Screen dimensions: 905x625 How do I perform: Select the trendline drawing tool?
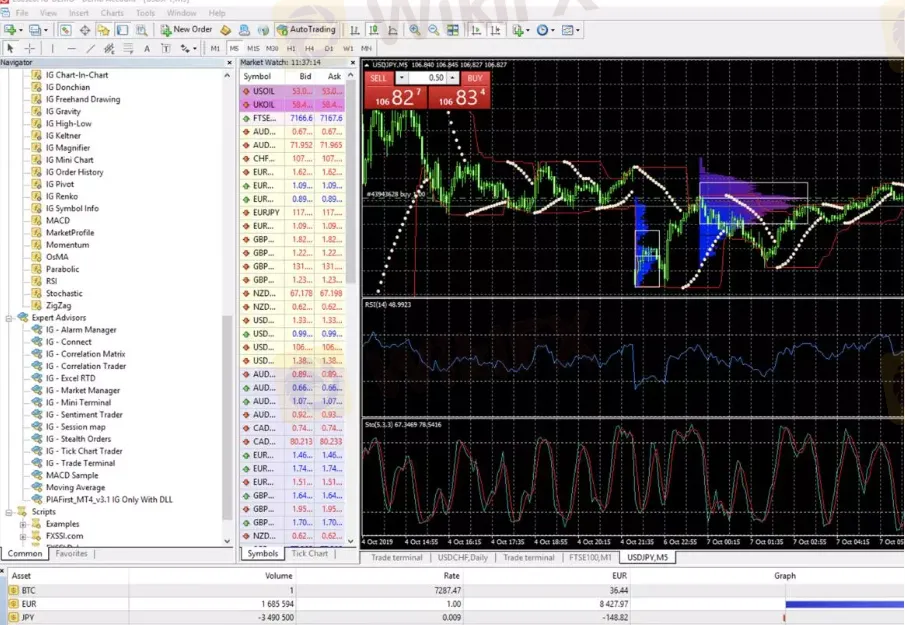[x=91, y=48]
